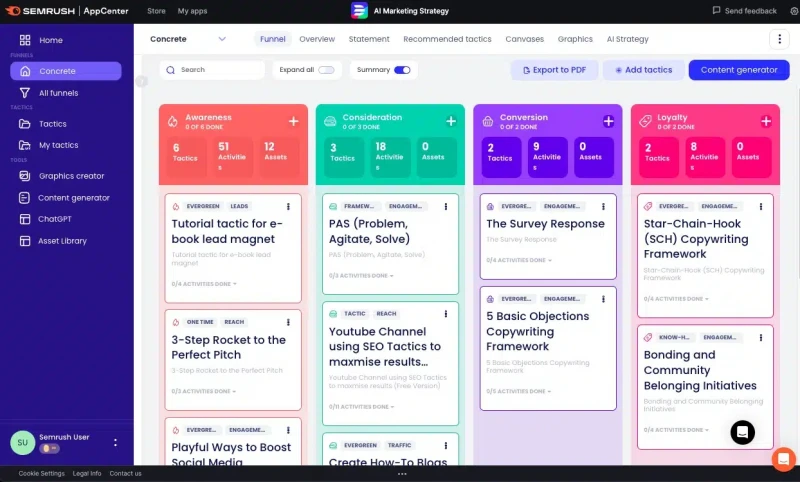Click Export to PDF button
The width and height of the screenshot is (800, 482).
[554, 70]
